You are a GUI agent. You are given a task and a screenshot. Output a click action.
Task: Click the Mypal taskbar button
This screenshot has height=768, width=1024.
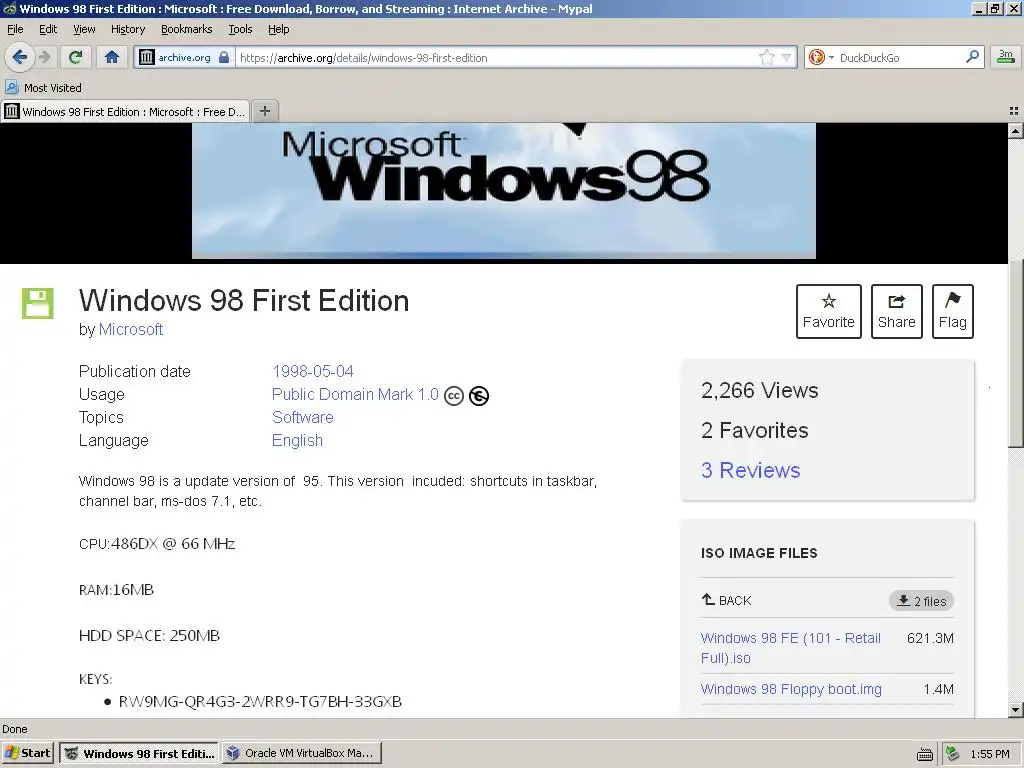coord(140,753)
